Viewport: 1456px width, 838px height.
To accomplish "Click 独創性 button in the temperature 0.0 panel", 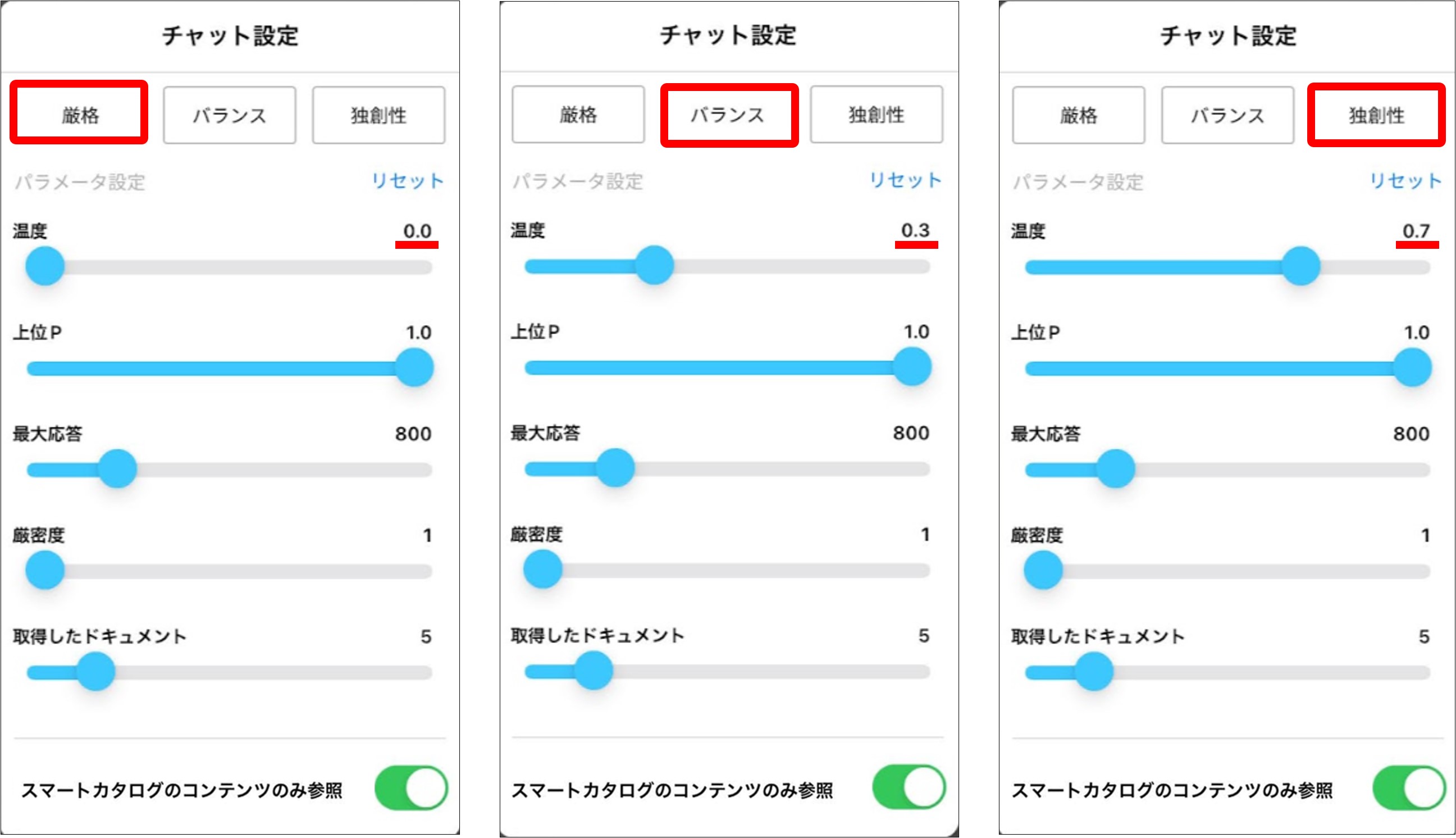I will (x=378, y=115).
